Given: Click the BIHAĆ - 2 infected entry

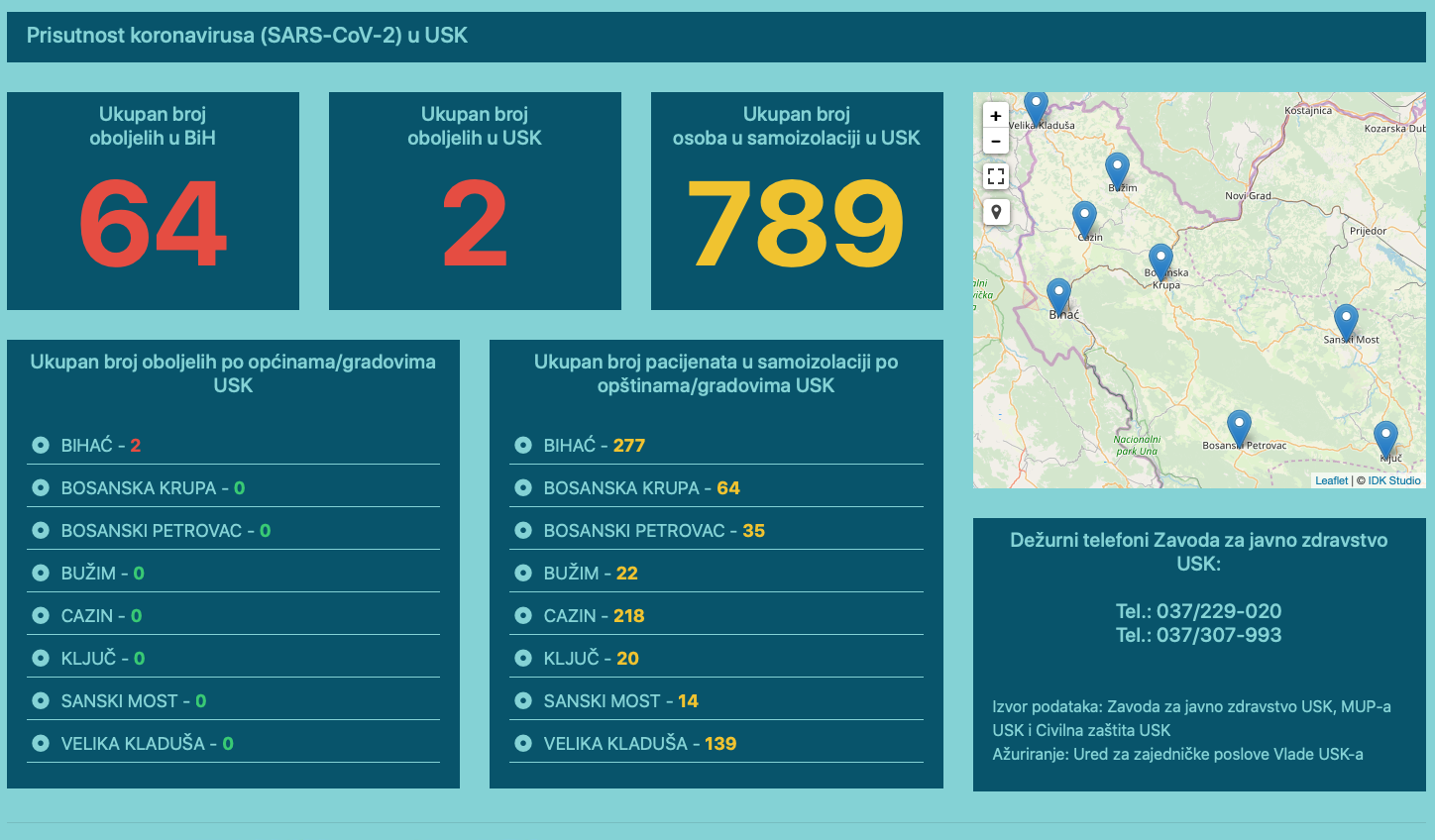Looking at the screenshot, I should (101, 446).
